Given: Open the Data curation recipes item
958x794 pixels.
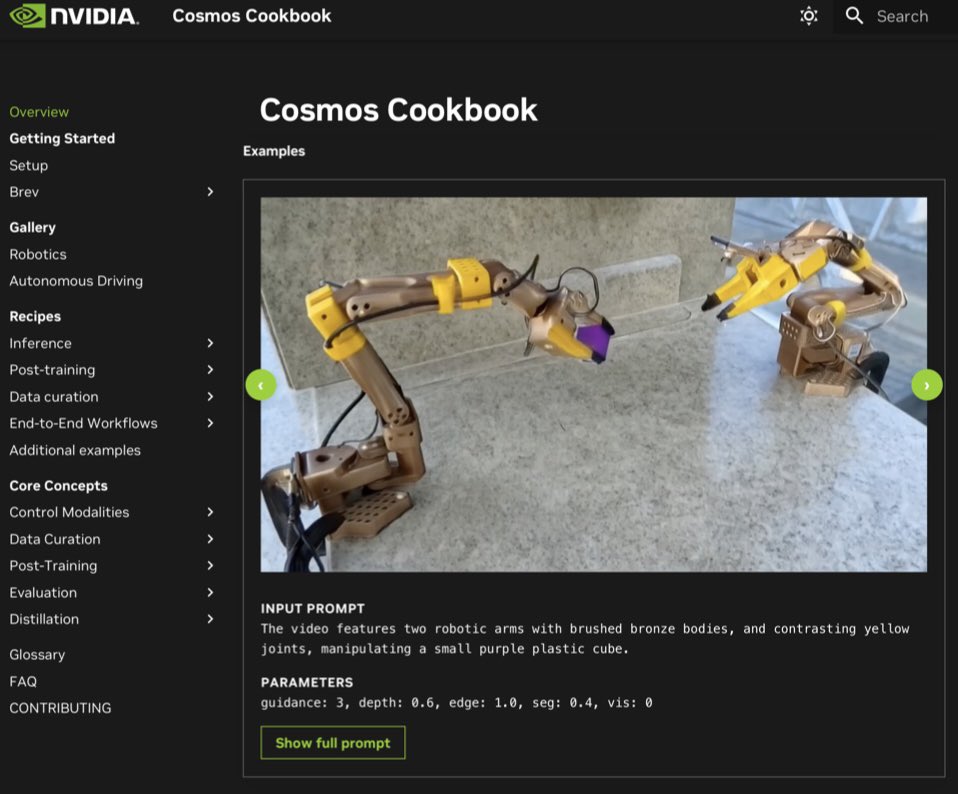Looking at the screenshot, I should [54, 397].
